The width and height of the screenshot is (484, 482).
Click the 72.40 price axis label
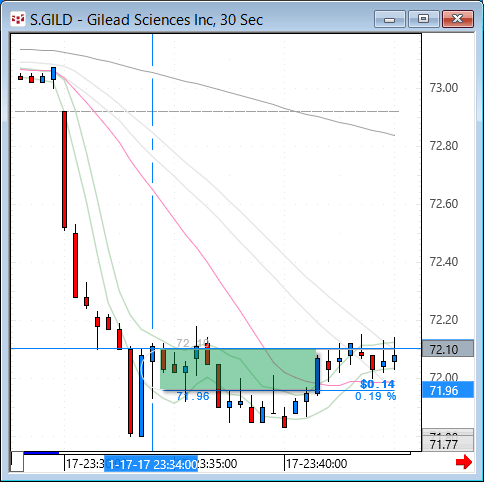coord(444,262)
